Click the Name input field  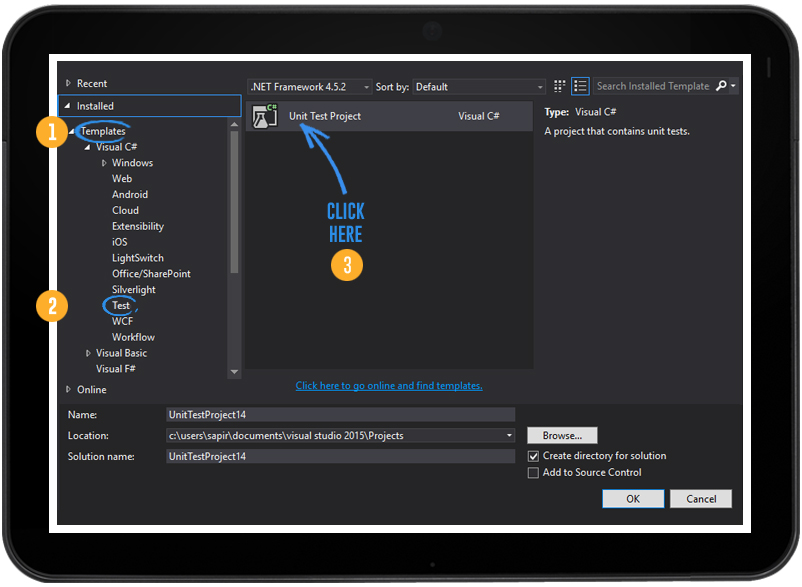340,415
